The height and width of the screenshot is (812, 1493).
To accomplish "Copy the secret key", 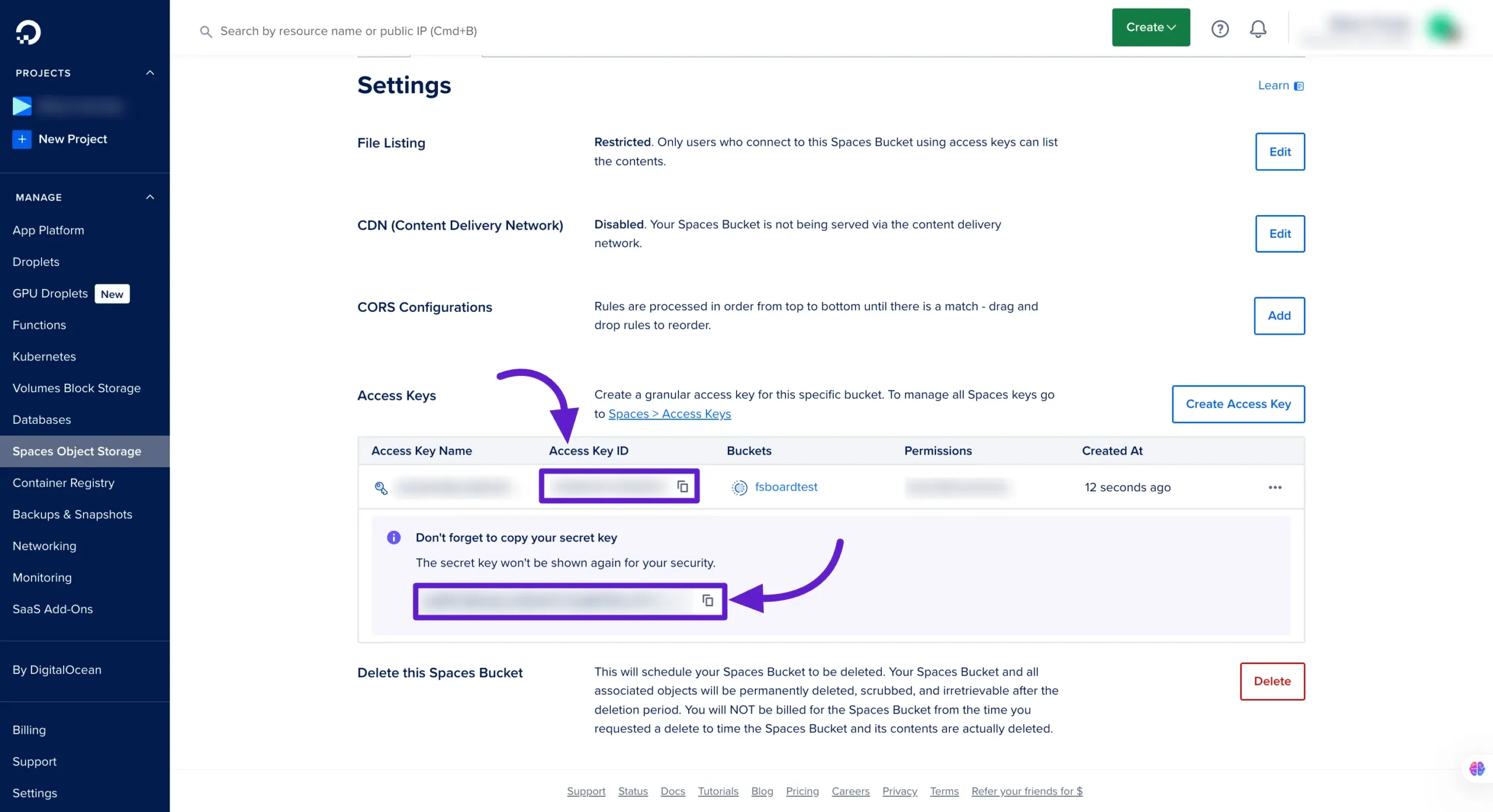I will (707, 600).
